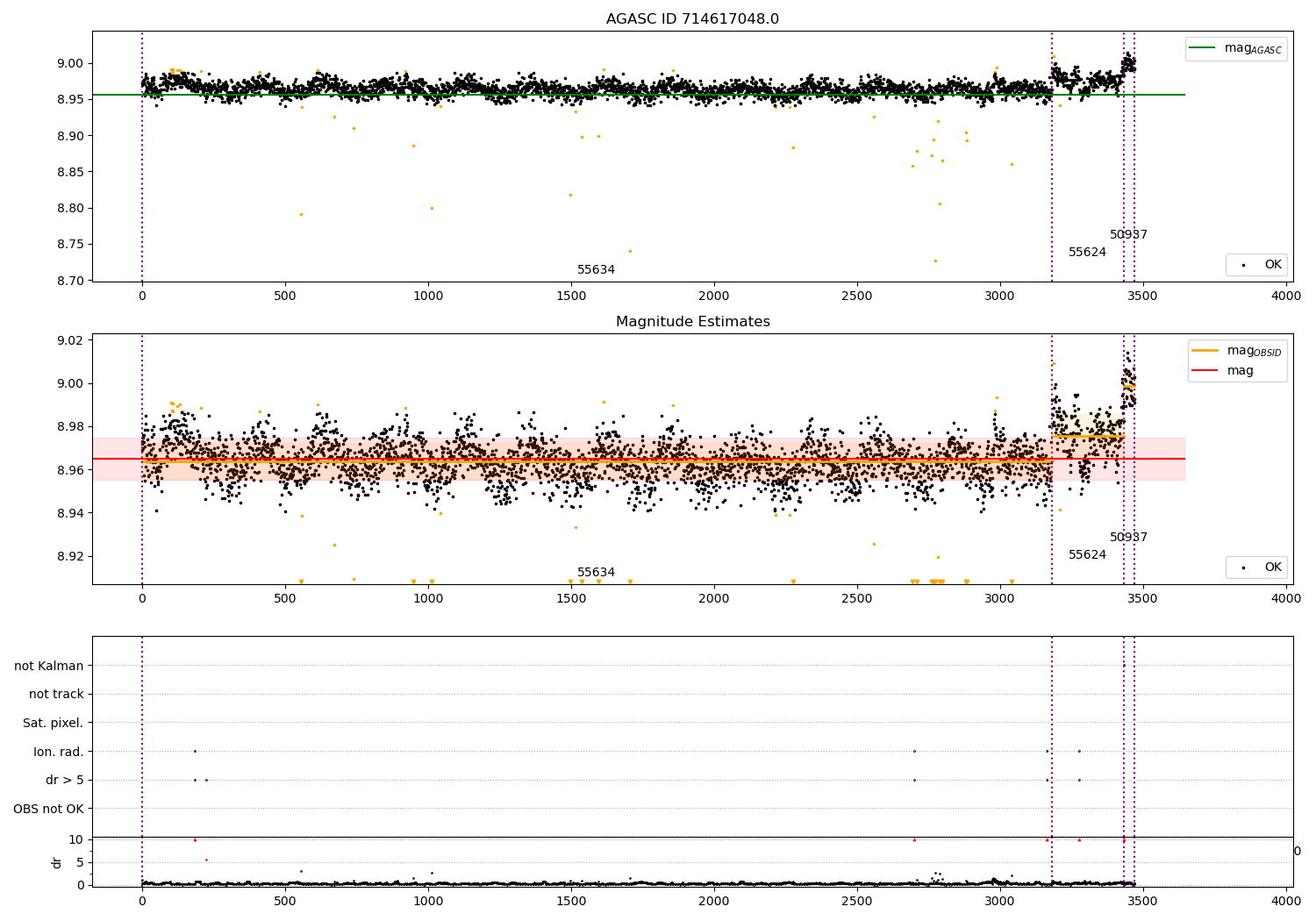Click the 'not track' flag row label

click(x=56, y=695)
